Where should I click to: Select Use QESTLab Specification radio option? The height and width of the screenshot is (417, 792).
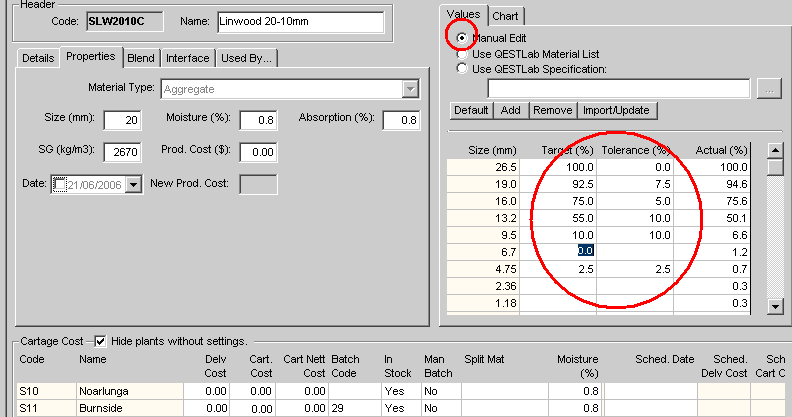point(461,69)
